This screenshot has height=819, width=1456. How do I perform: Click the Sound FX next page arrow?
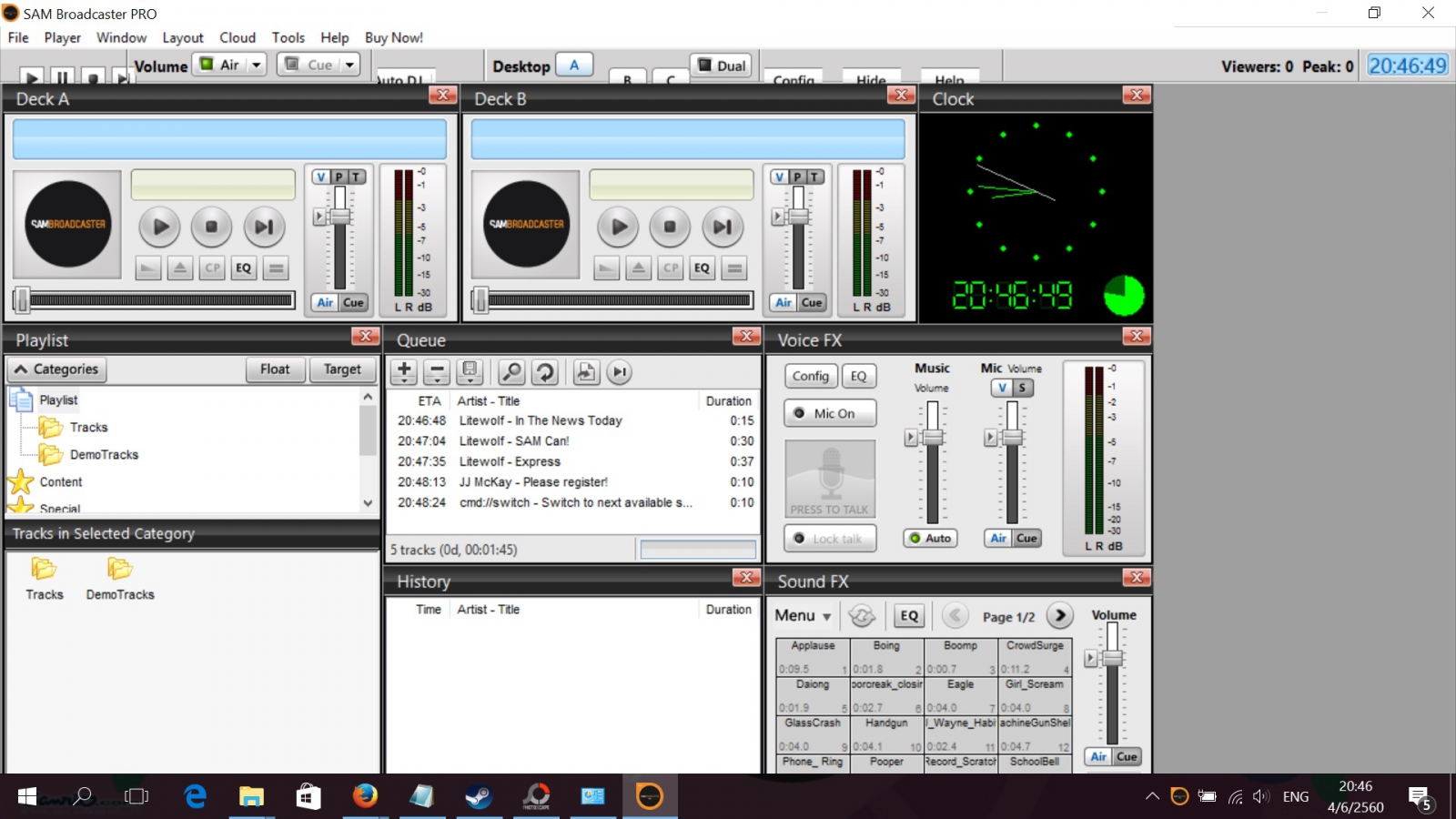(x=1059, y=616)
